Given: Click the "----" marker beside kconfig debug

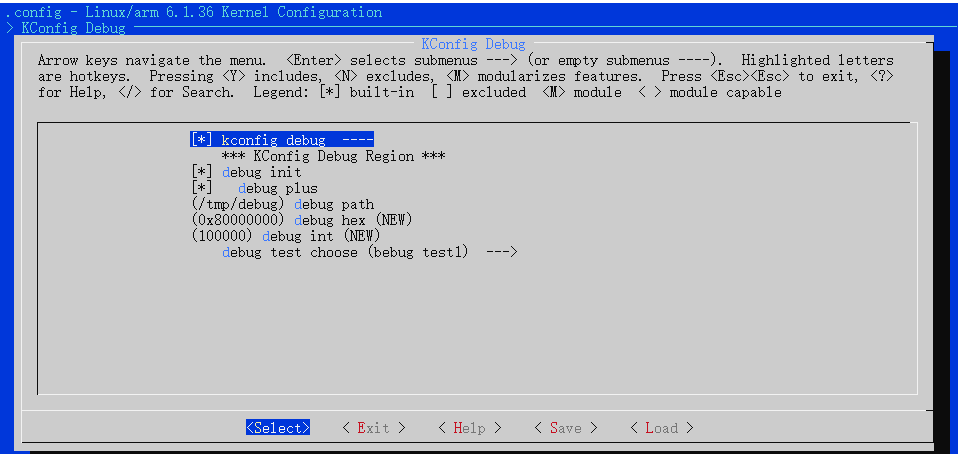Looking at the screenshot, I should (x=357, y=140).
